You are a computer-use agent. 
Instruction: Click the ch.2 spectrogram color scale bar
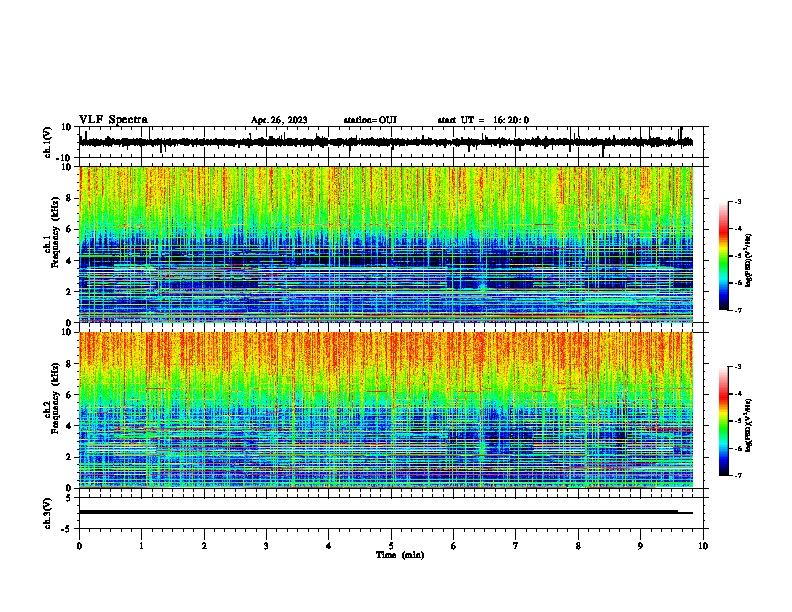pos(724,421)
